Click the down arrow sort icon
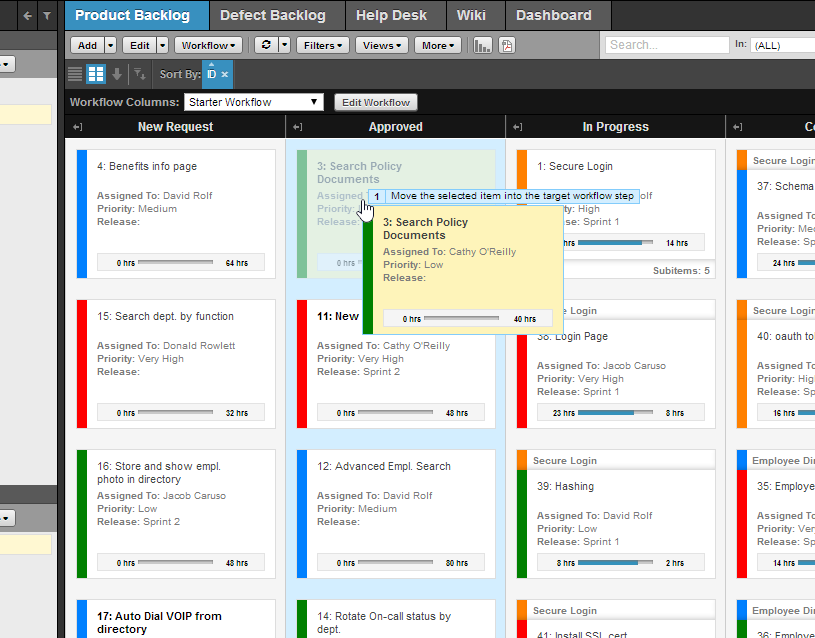This screenshot has height=638, width=815. coord(117,74)
